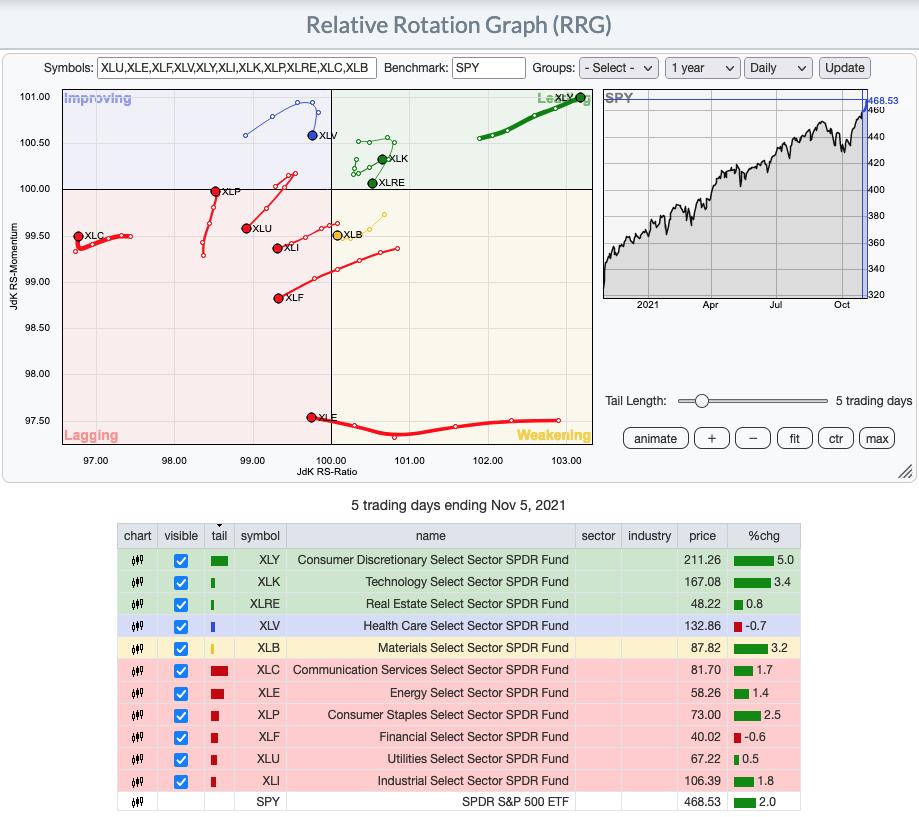Toggle XLRE visible checkbox
Viewport: 919px width, 817px height.
pyautogui.click(x=181, y=605)
